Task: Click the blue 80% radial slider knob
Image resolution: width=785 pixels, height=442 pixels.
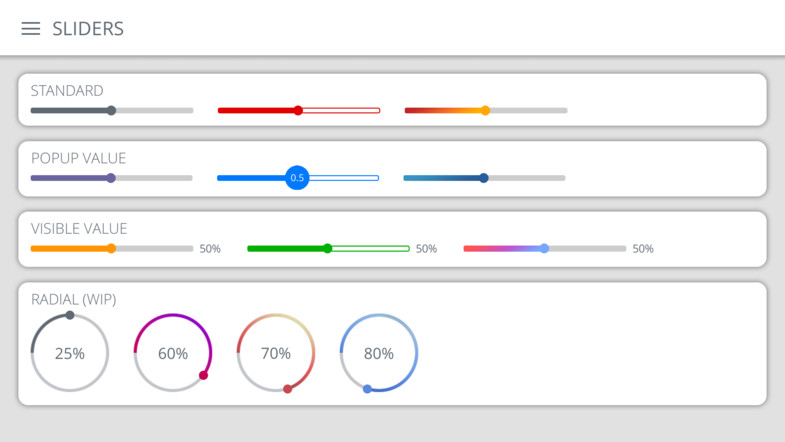Action: tap(367, 389)
